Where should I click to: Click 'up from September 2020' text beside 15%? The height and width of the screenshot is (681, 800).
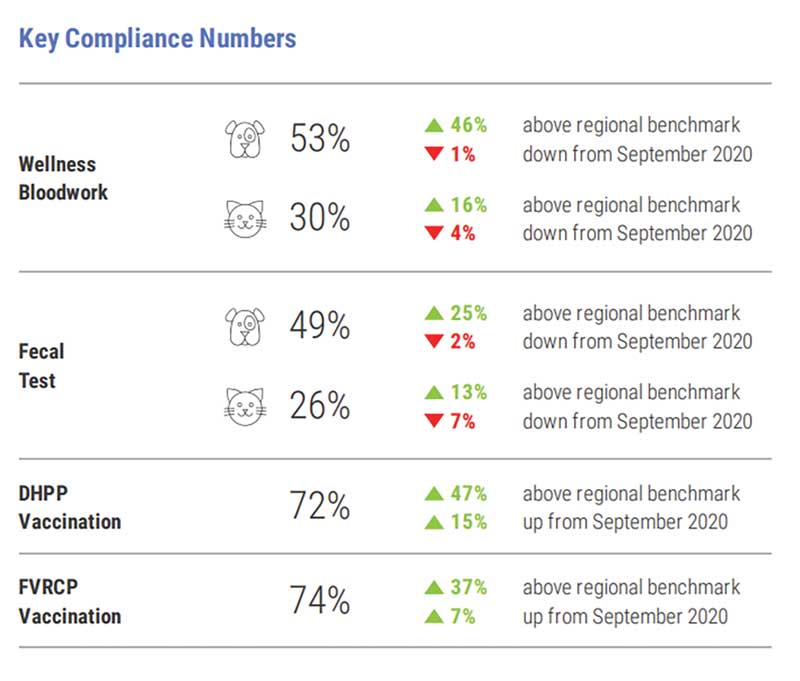(x=625, y=522)
